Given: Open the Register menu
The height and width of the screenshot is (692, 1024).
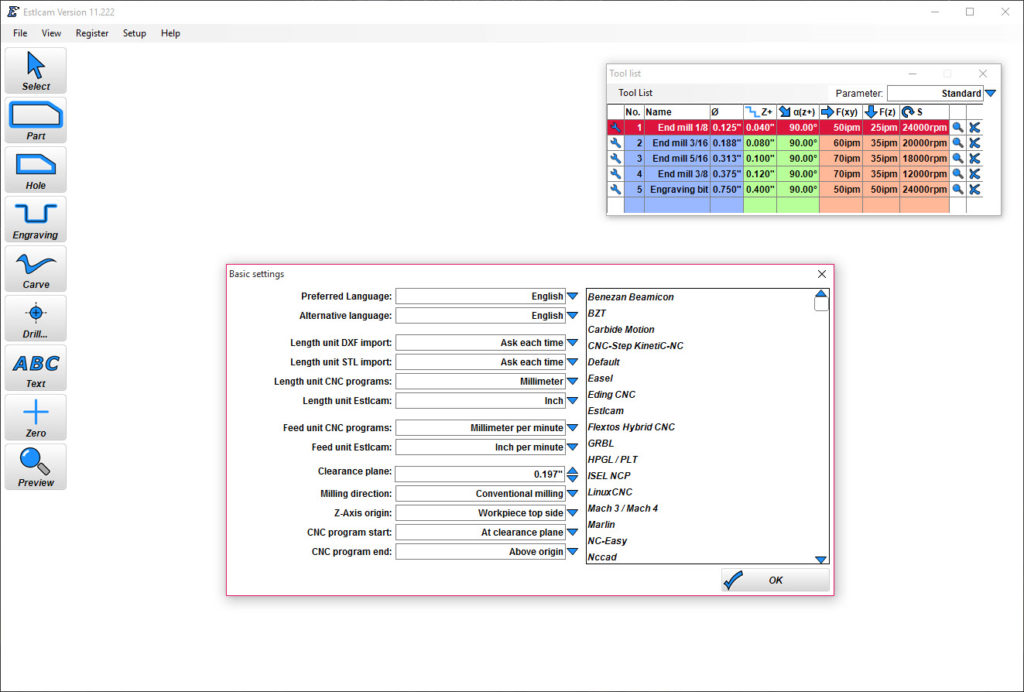Looking at the screenshot, I should (92, 33).
